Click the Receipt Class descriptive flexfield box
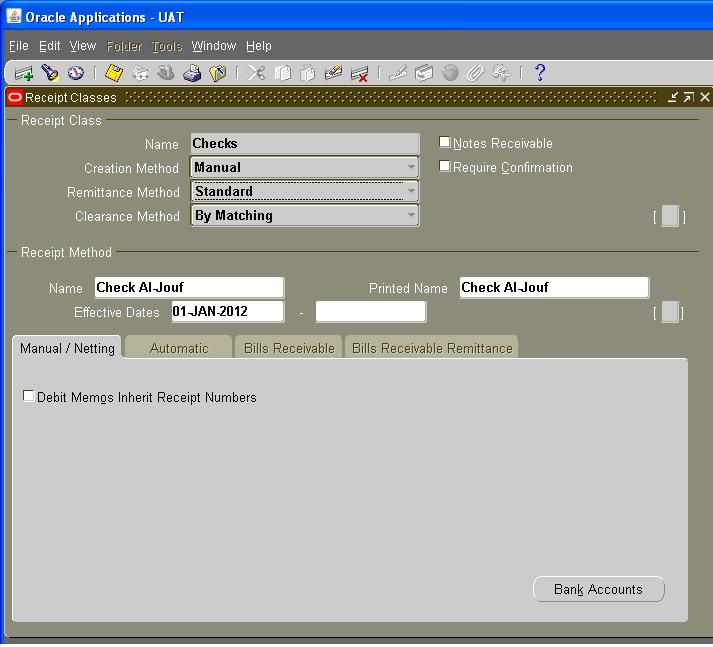Screen dimensions: 713x647 point(670,216)
